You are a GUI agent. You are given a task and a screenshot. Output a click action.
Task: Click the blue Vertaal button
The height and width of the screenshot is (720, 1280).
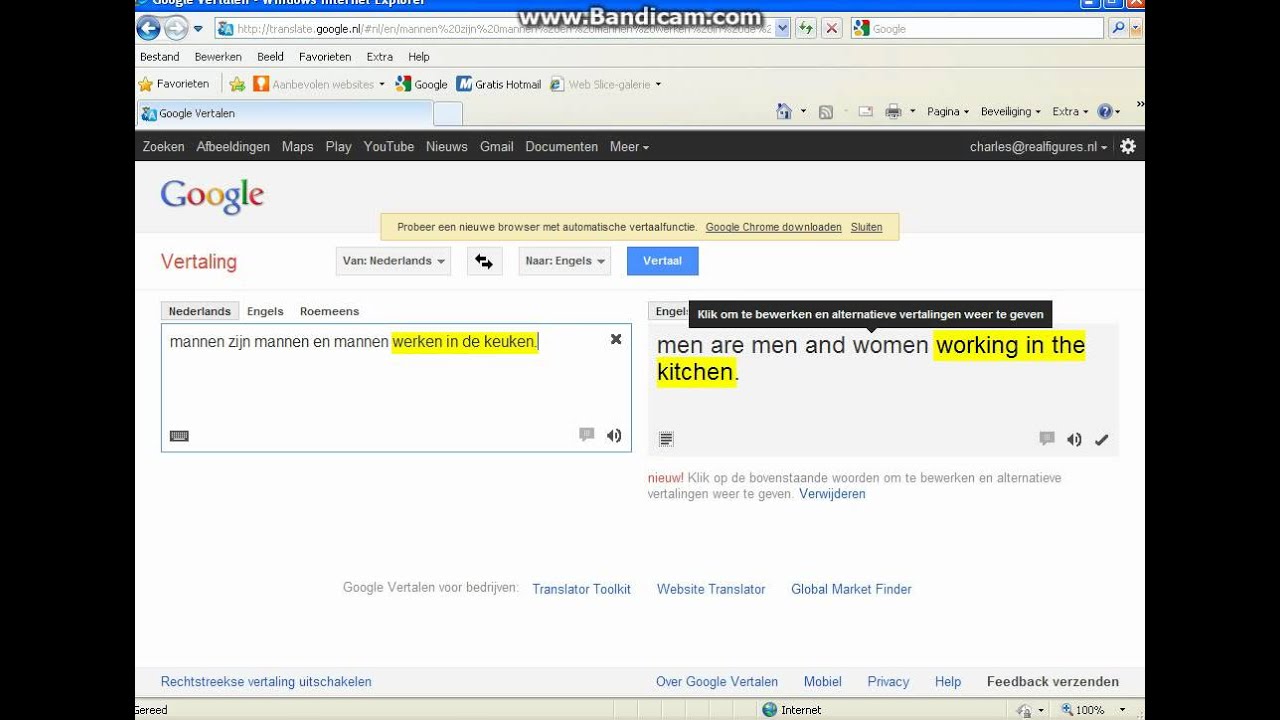point(663,261)
